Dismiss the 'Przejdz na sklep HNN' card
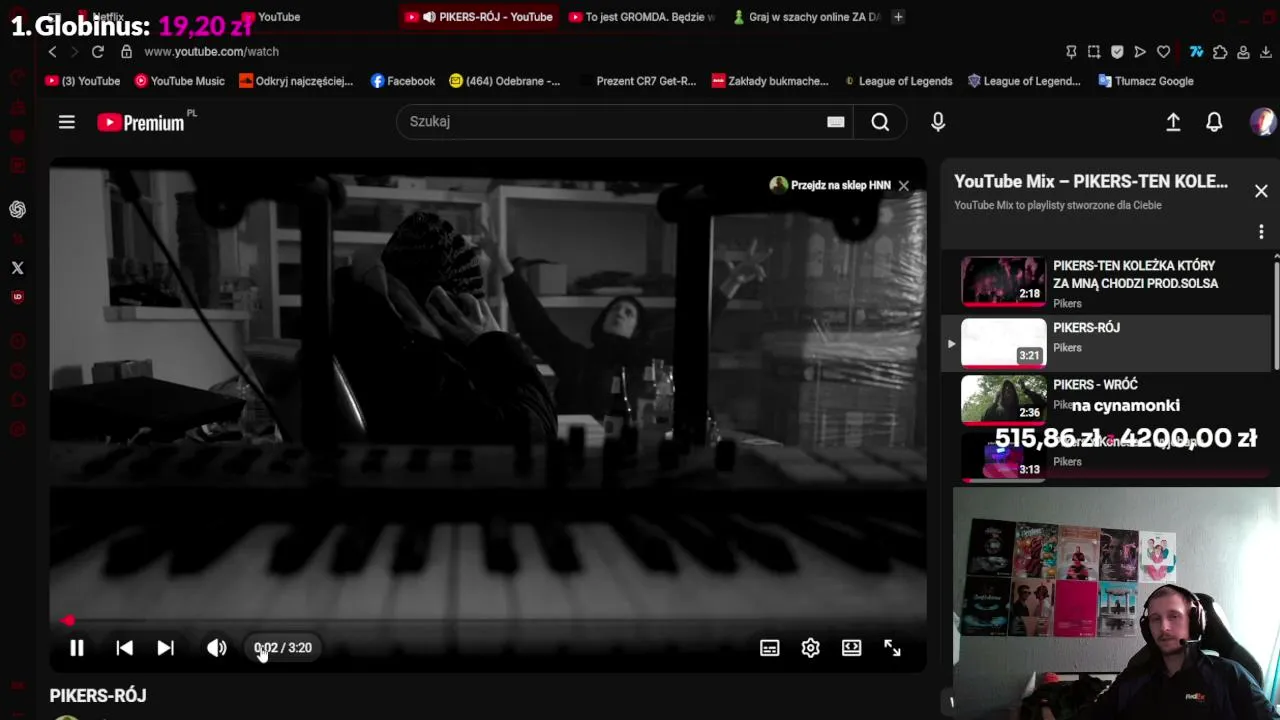The height and width of the screenshot is (720, 1280). coord(904,185)
